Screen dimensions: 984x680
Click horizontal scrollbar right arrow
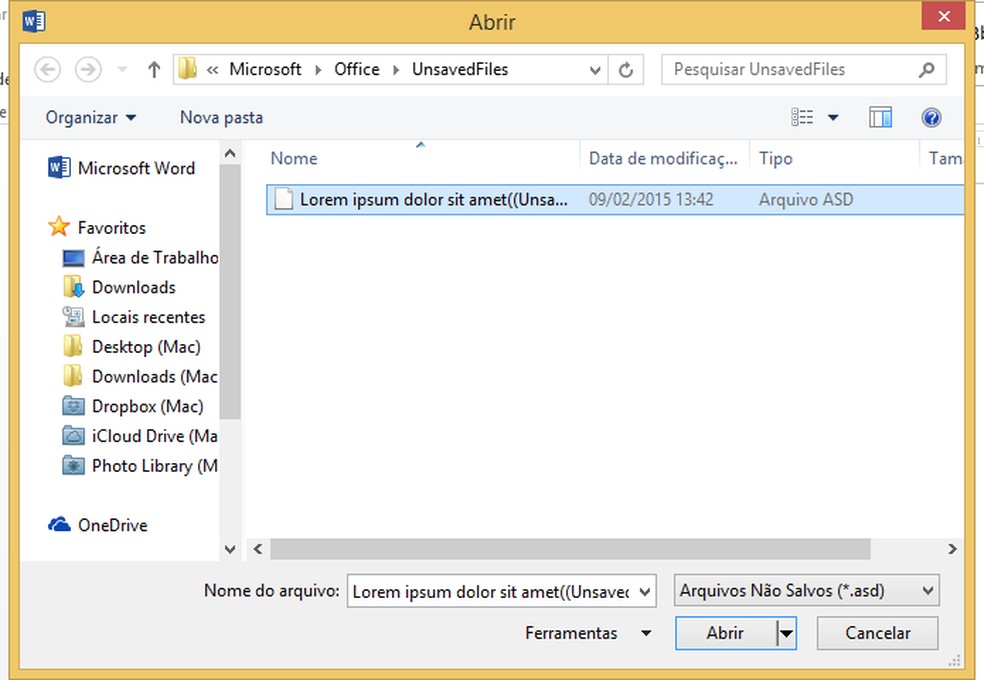[952, 549]
